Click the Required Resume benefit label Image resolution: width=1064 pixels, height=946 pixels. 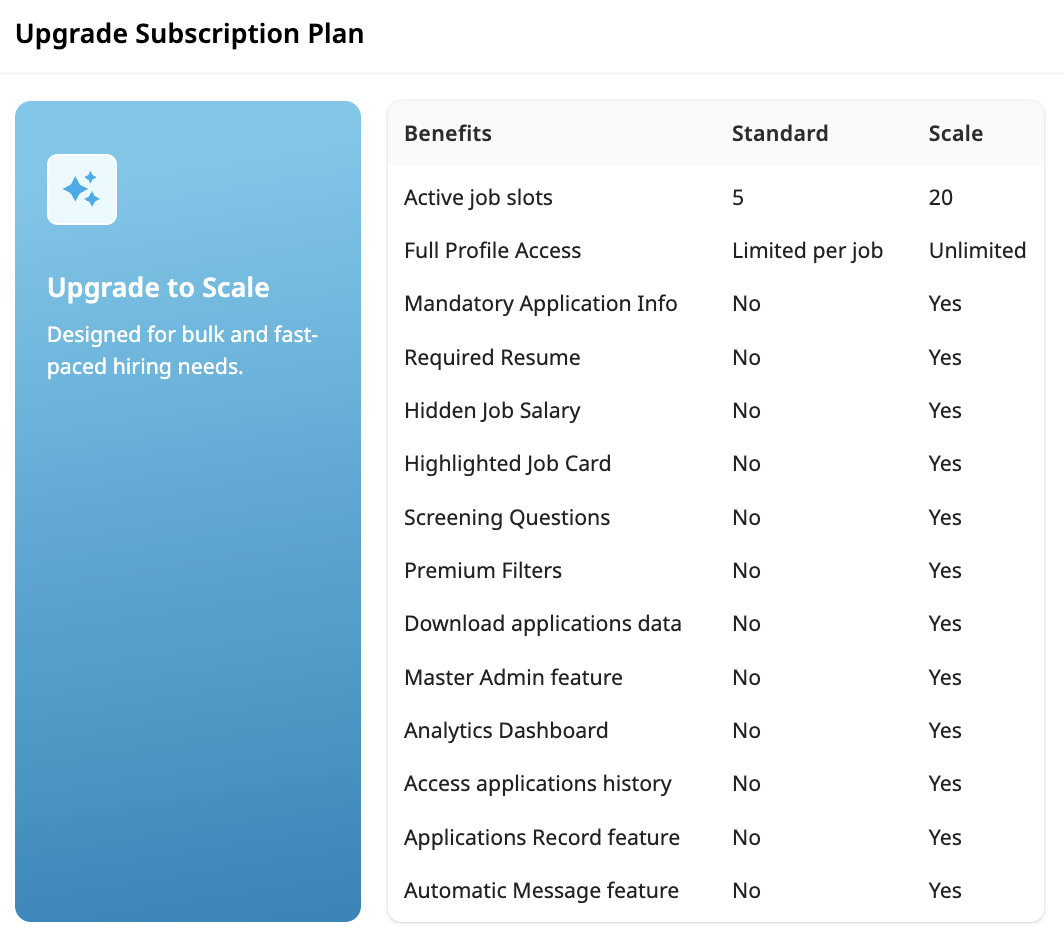tap(492, 358)
